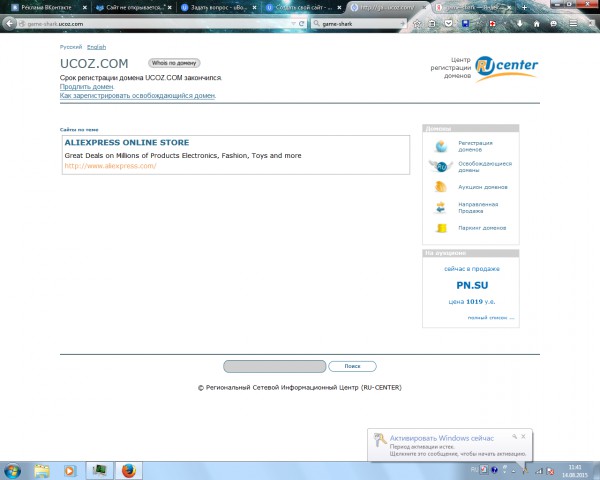The image size is (600, 480).
Task: Select the Русский language link
Action: (71, 47)
